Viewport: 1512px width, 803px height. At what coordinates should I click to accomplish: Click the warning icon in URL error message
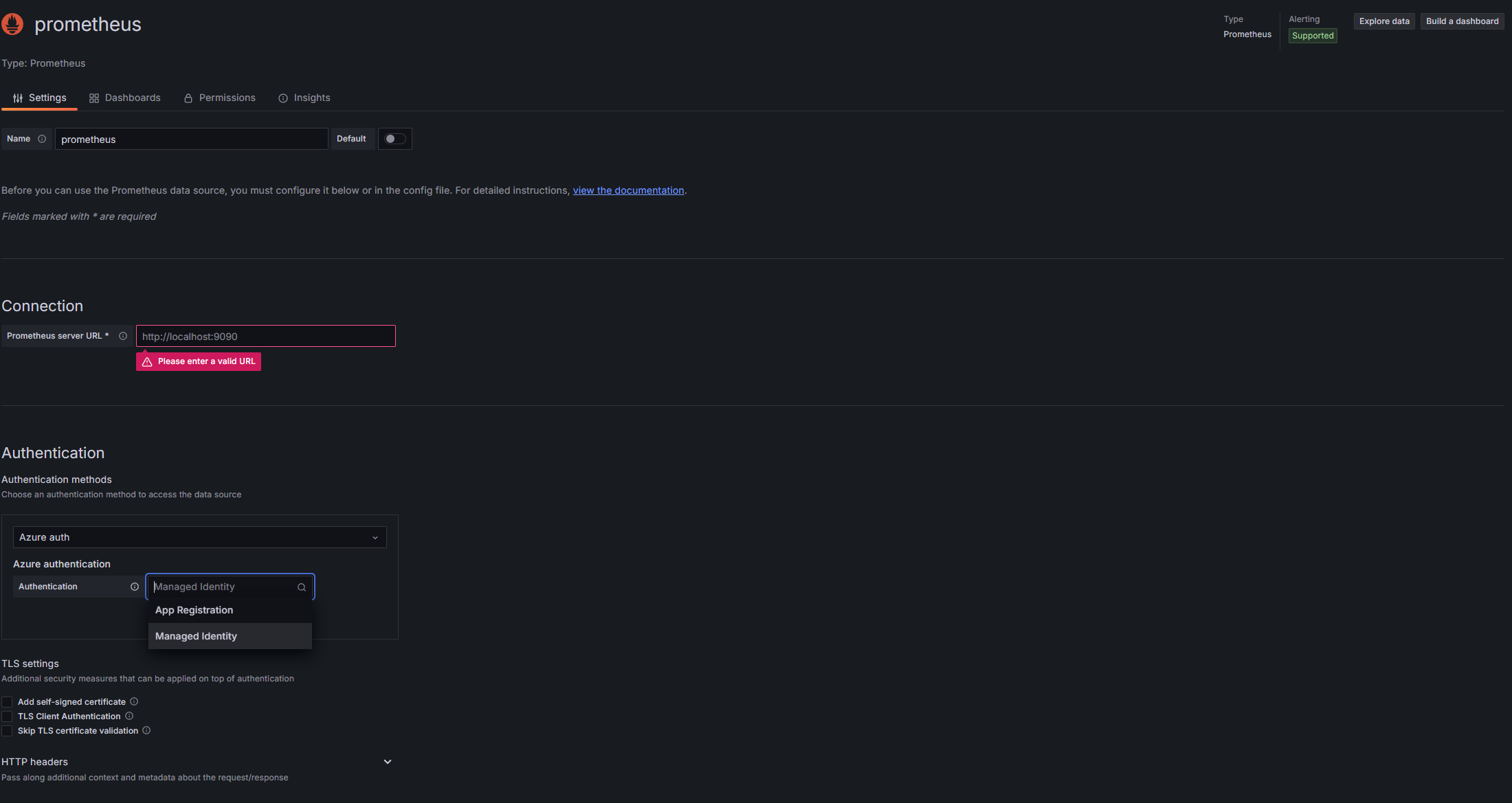(147, 362)
